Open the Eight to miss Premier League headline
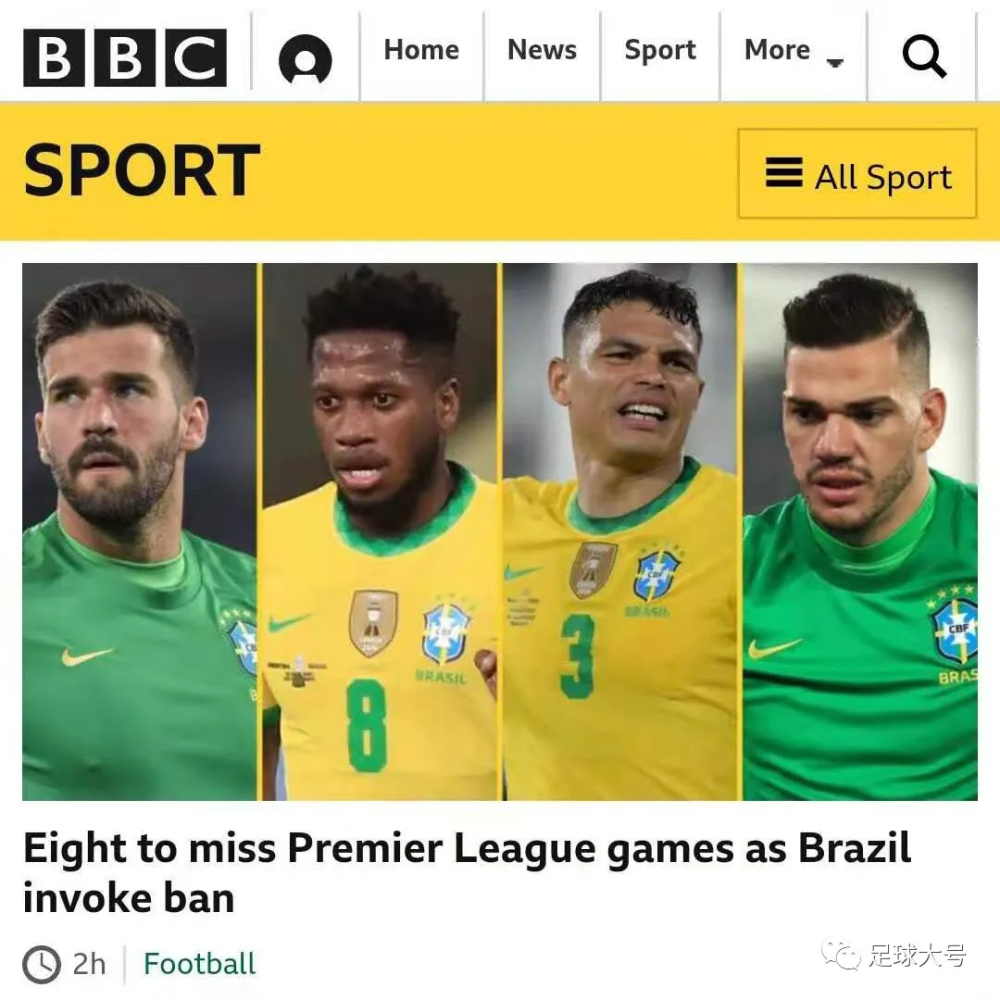 (467, 872)
